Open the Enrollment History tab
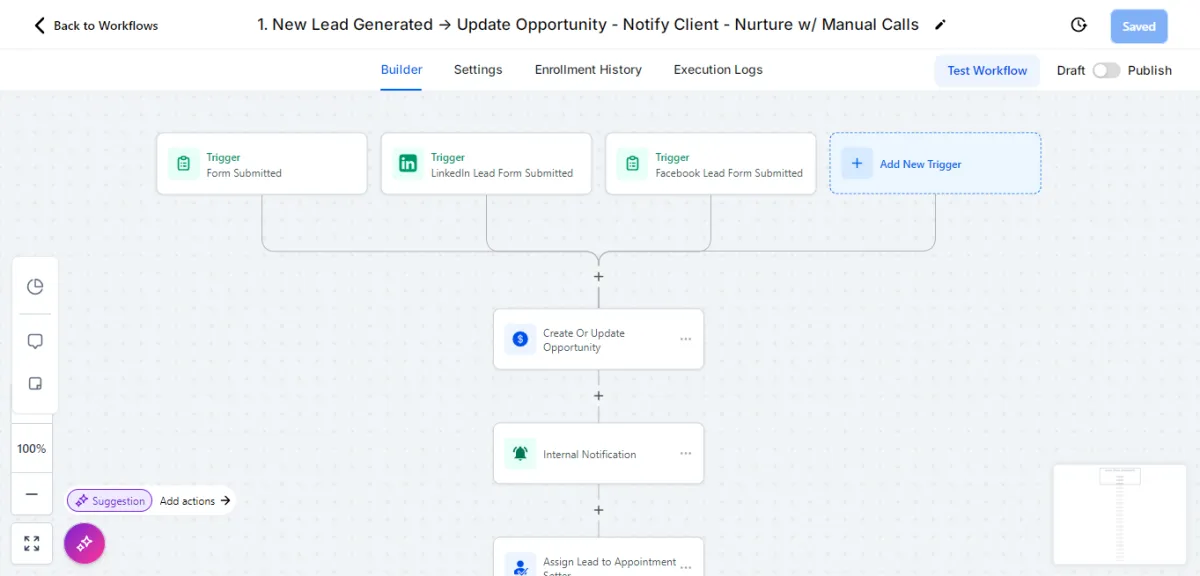 click(588, 70)
